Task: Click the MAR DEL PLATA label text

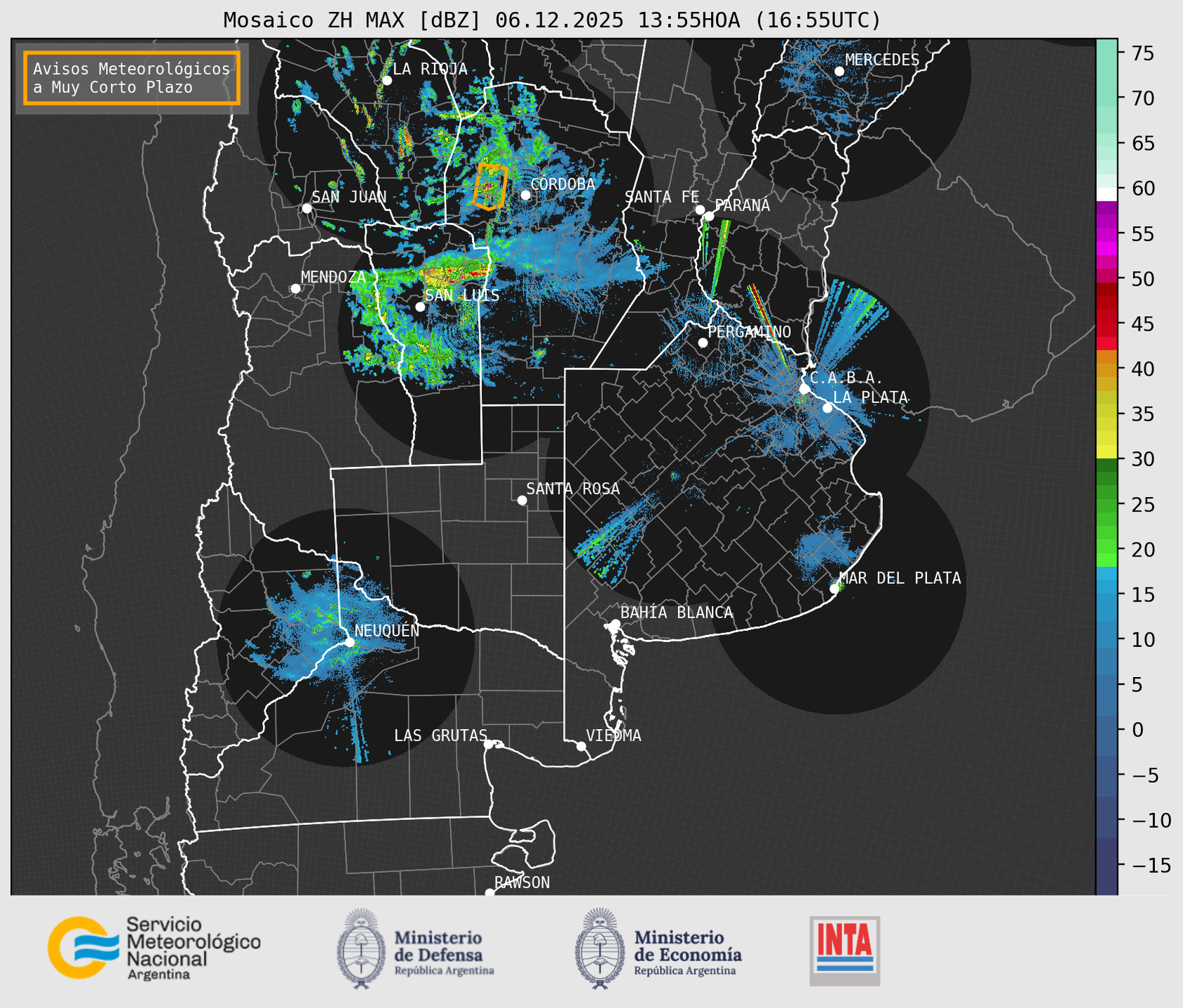Action: coord(900,578)
